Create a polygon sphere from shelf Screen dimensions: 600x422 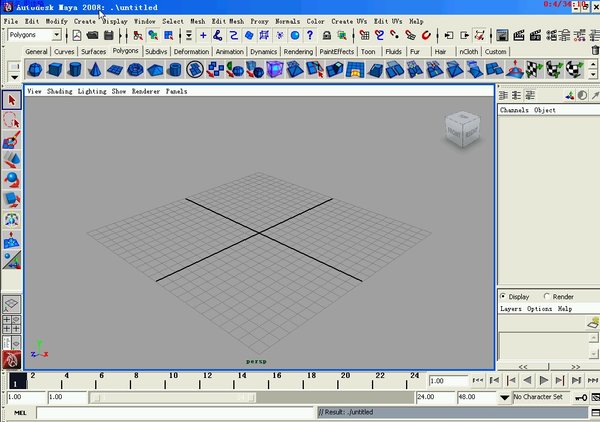pos(35,69)
